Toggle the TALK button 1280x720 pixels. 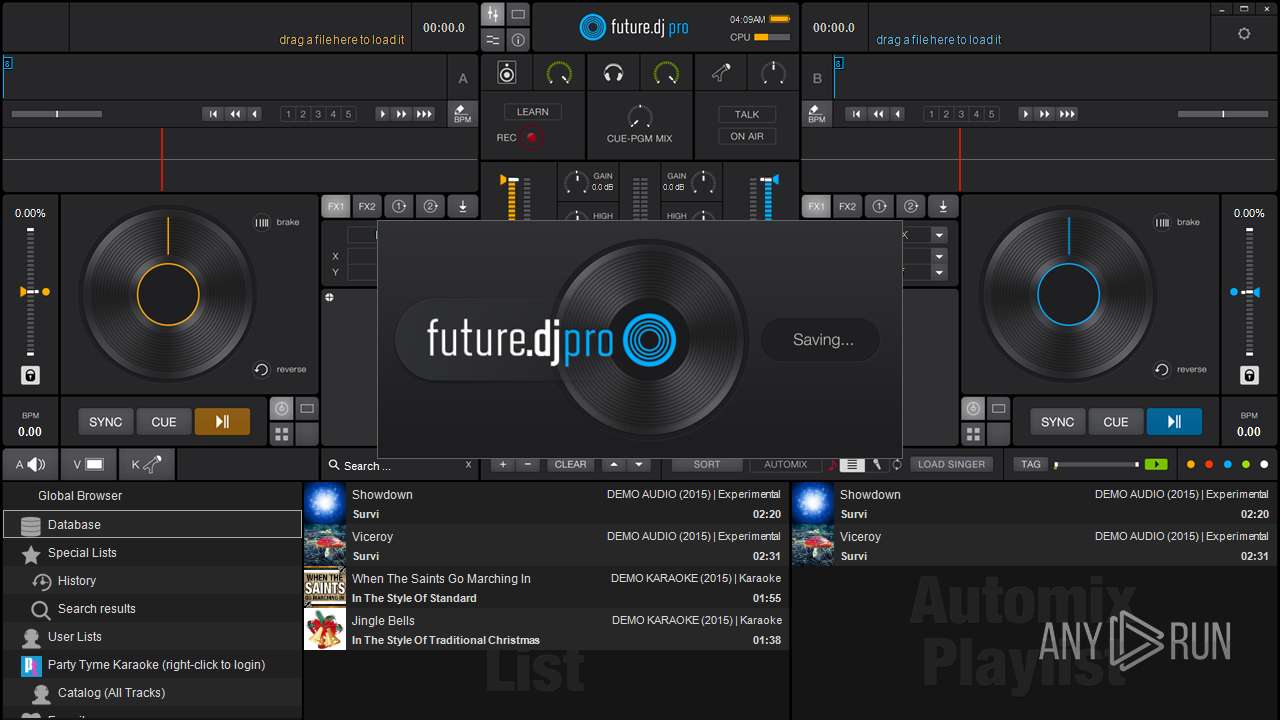(747, 114)
